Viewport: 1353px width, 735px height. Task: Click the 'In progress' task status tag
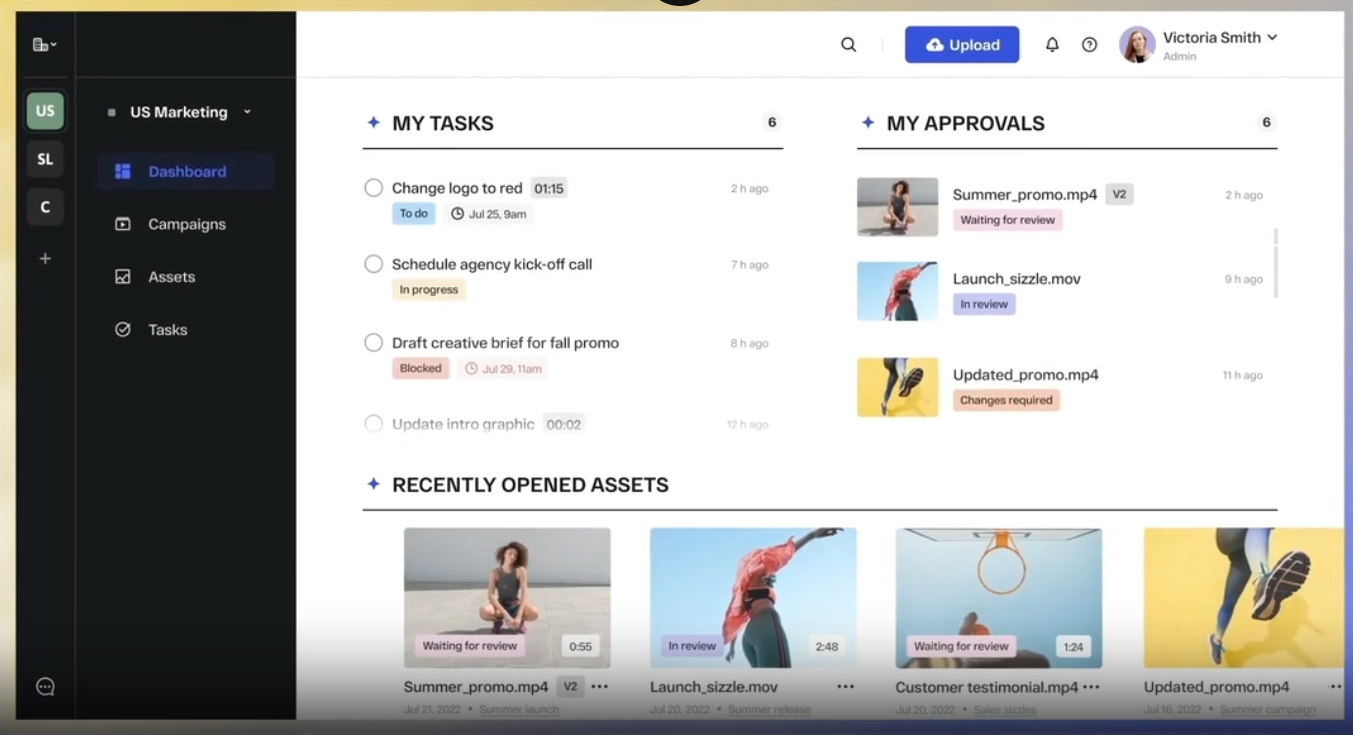click(x=428, y=290)
